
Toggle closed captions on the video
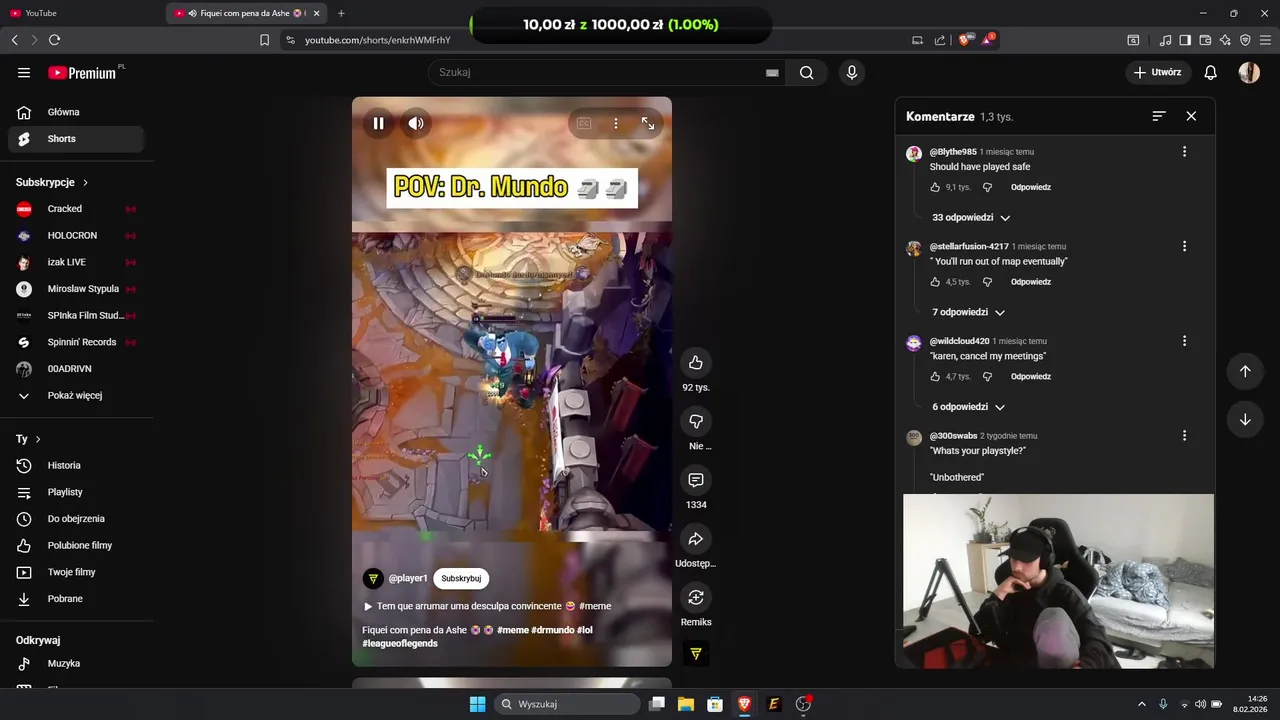click(584, 123)
